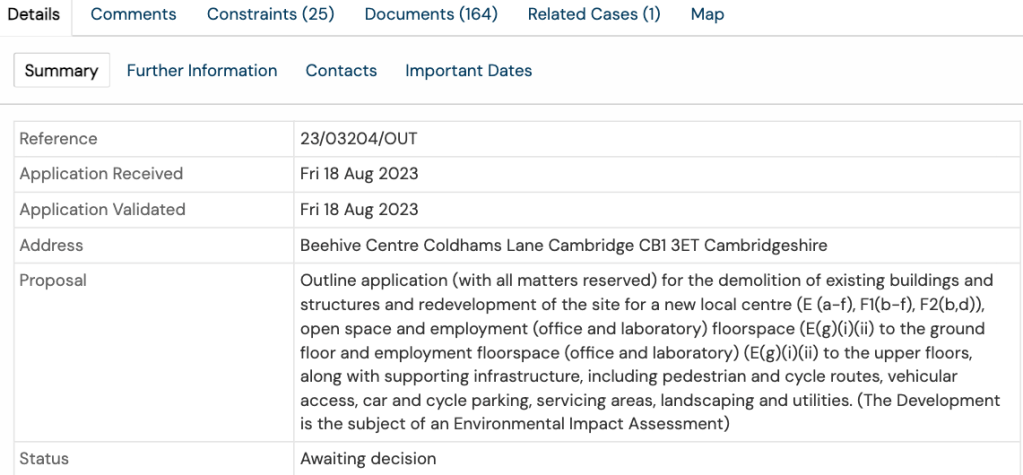Viewport: 1023px width, 475px height.
Task: Show the Map tab
Action: 707,15
